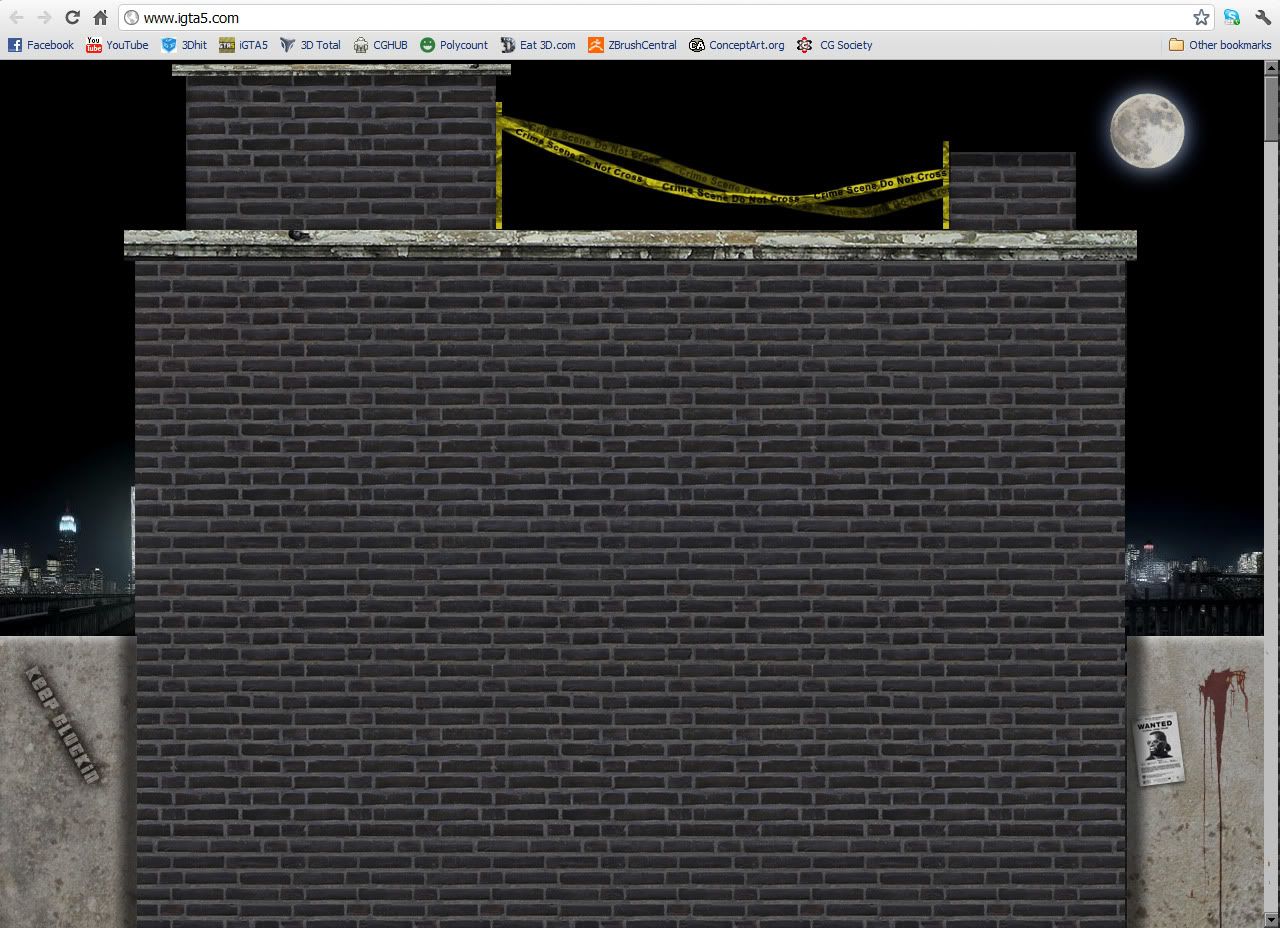Open the iGTA5 bookmark
Screen dimensions: 1280x928
243,45
